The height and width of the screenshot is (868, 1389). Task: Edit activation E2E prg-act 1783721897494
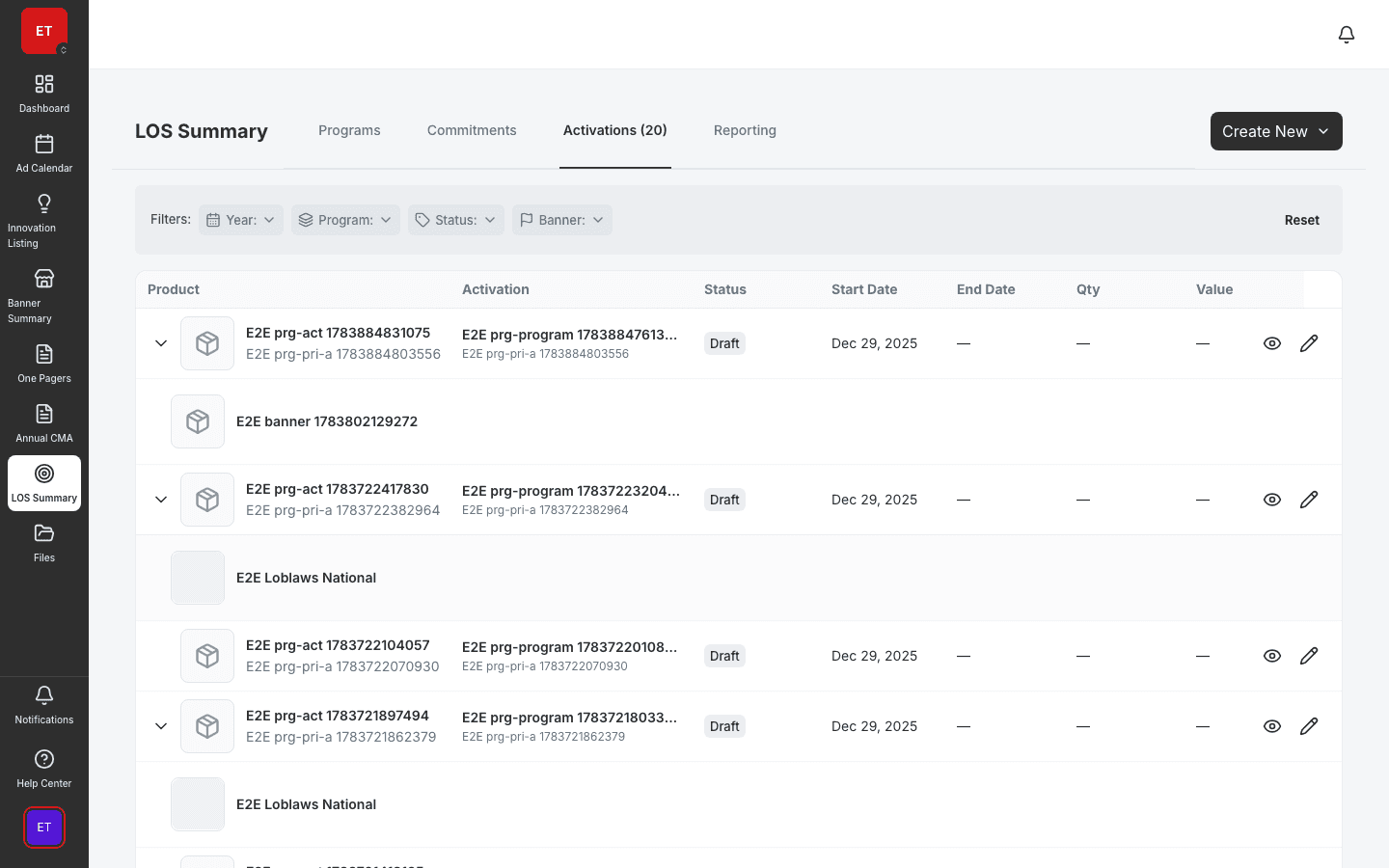[1309, 726]
